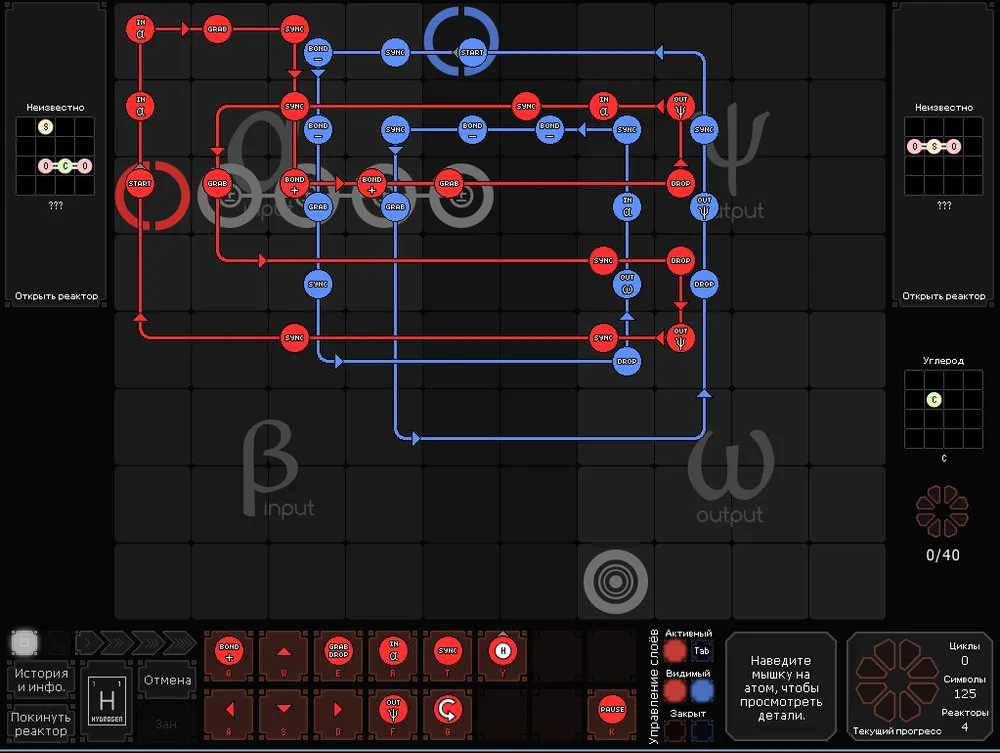
Task: Click the dark step button beside the stop button
Action: [56, 642]
